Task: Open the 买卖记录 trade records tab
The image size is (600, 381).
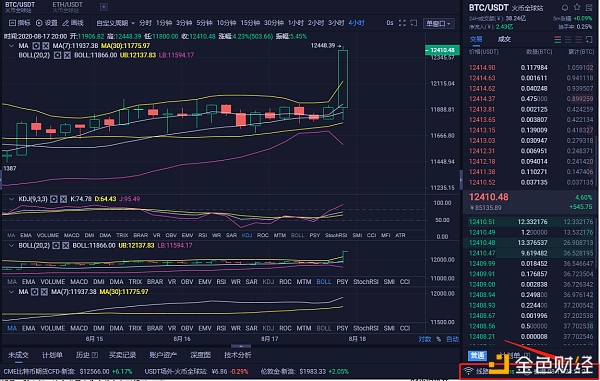Action: [x=122, y=355]
